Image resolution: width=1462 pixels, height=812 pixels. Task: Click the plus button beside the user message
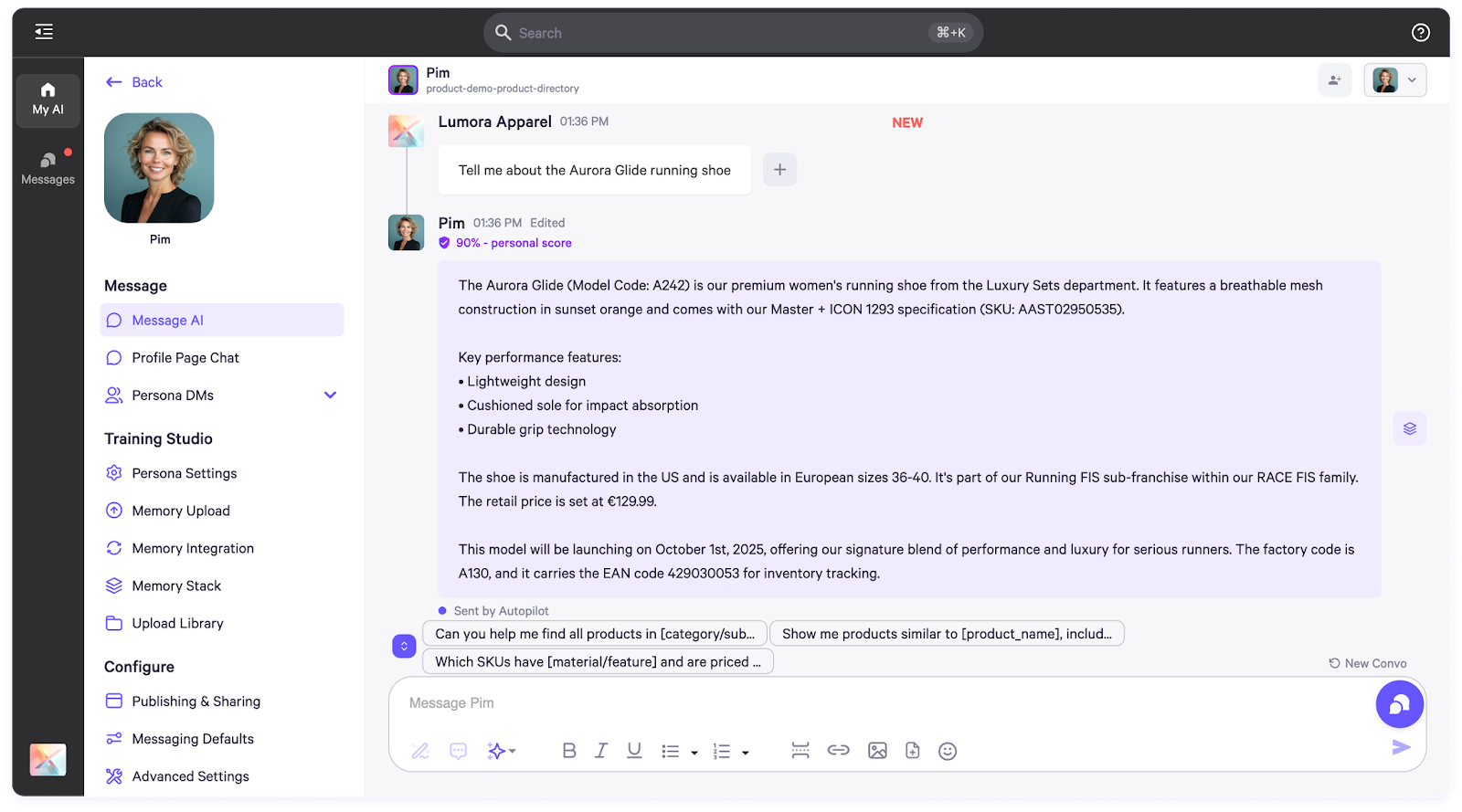point(779,170)
